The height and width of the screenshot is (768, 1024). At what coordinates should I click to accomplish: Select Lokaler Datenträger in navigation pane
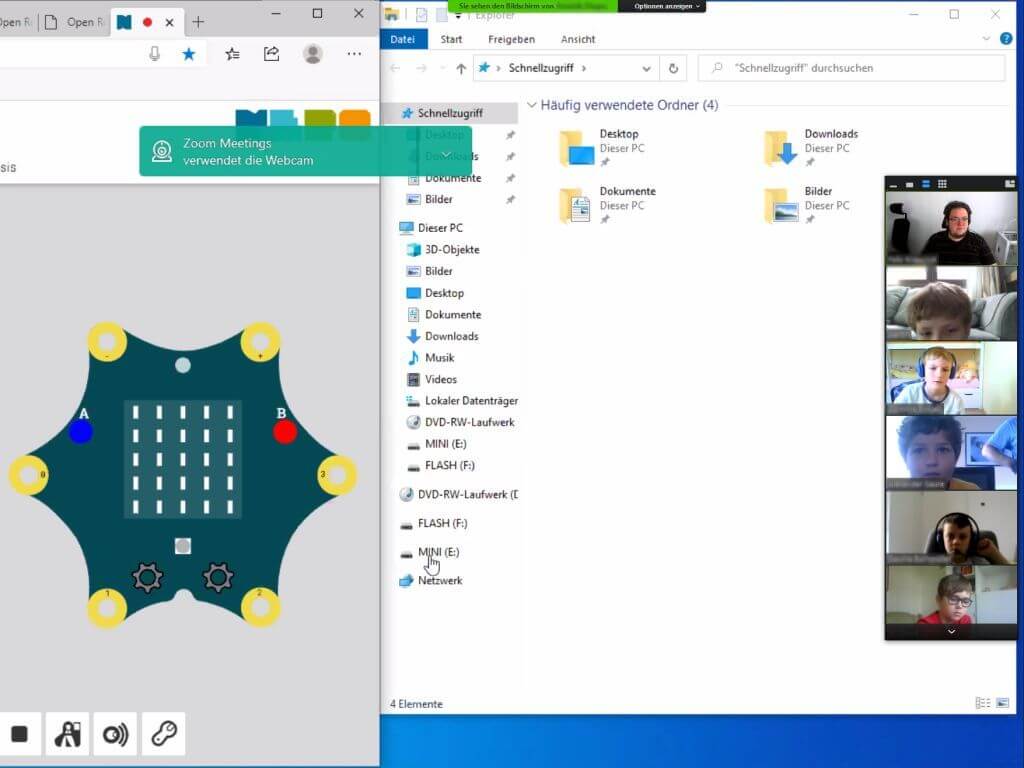click(x=471, y=401)
